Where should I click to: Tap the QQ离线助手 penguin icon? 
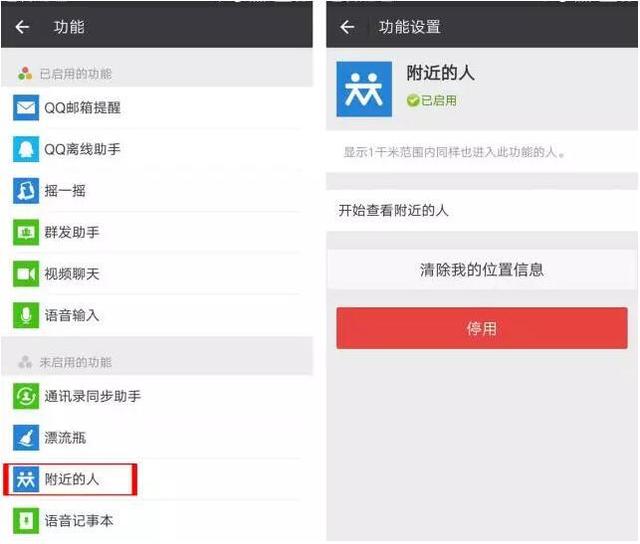26,149
